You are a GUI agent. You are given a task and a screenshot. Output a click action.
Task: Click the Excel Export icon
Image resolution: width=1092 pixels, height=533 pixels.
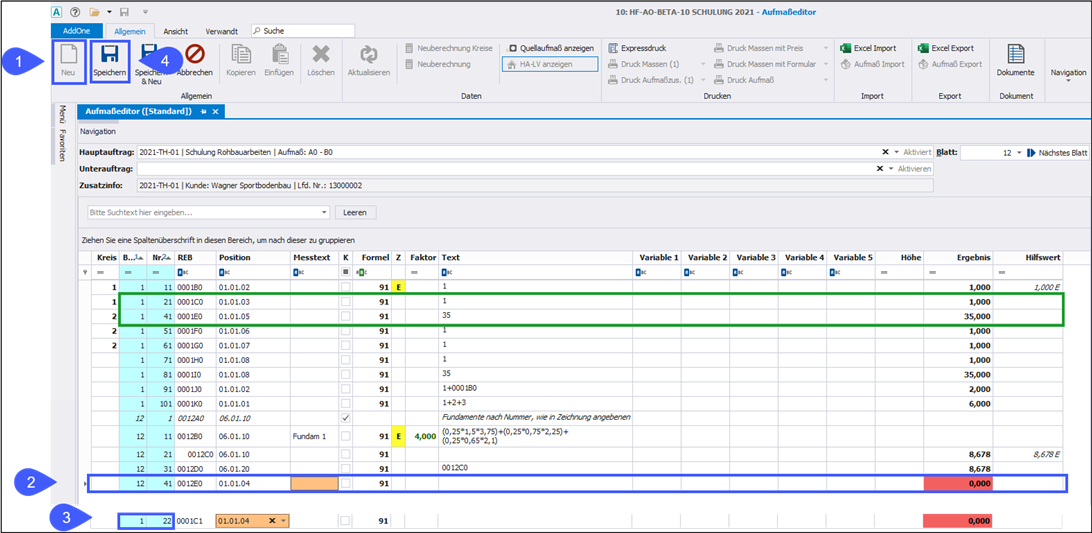[x=923, y=48]
